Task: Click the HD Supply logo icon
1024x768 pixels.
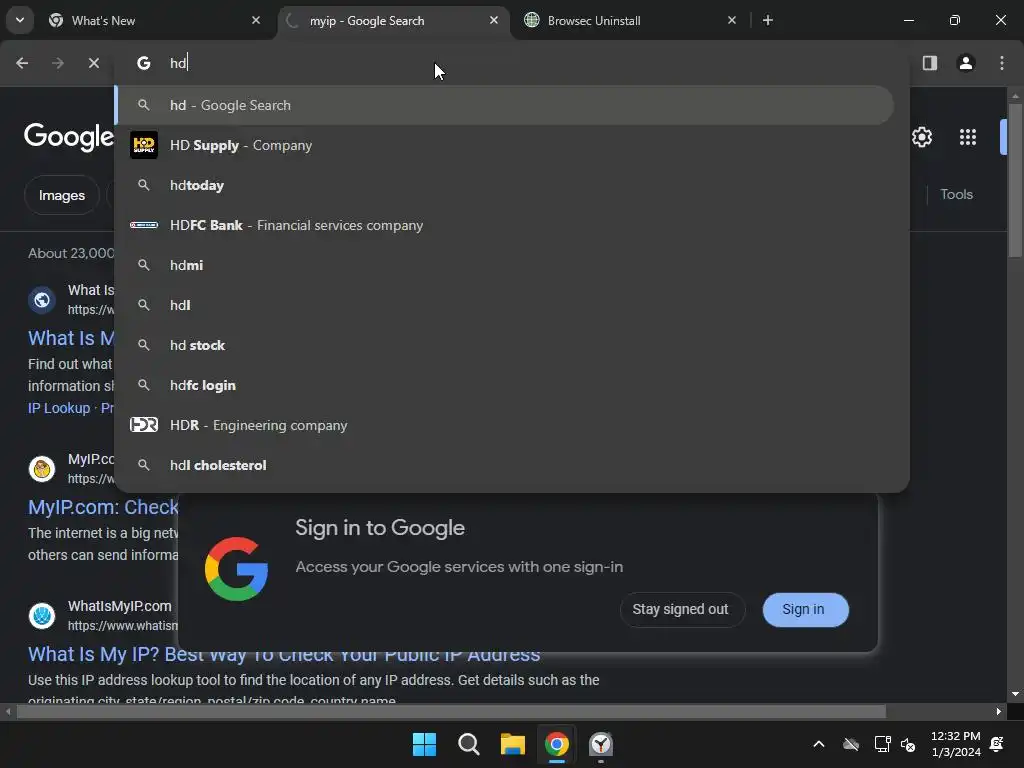Action: click(144, 145)
